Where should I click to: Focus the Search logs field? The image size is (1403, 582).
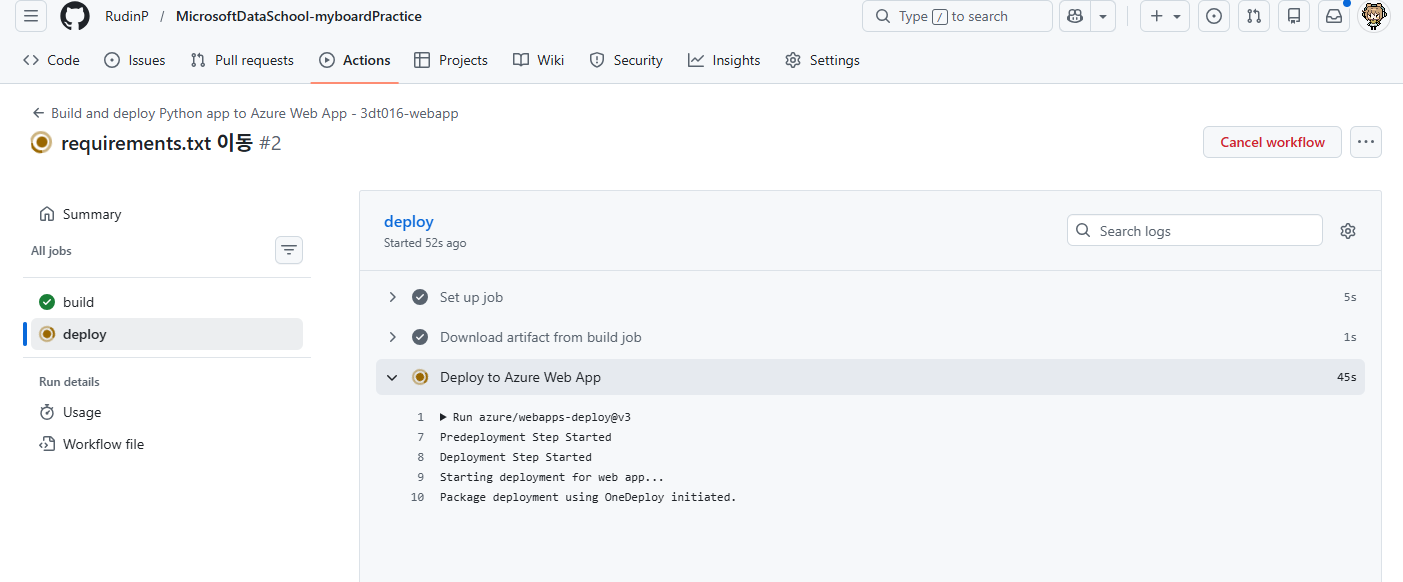click(1195, 231)
